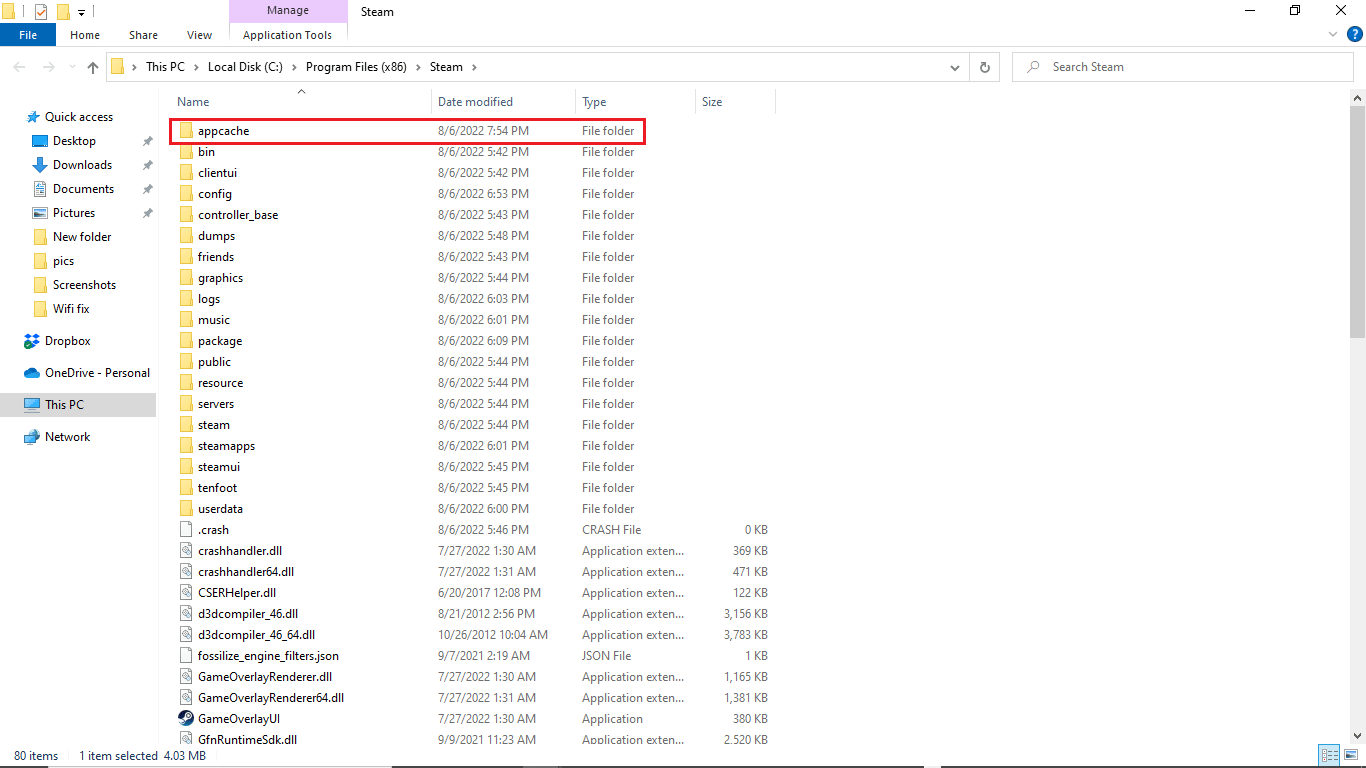
Task: Open Documents in navigation pane
Action: (83, 189)
